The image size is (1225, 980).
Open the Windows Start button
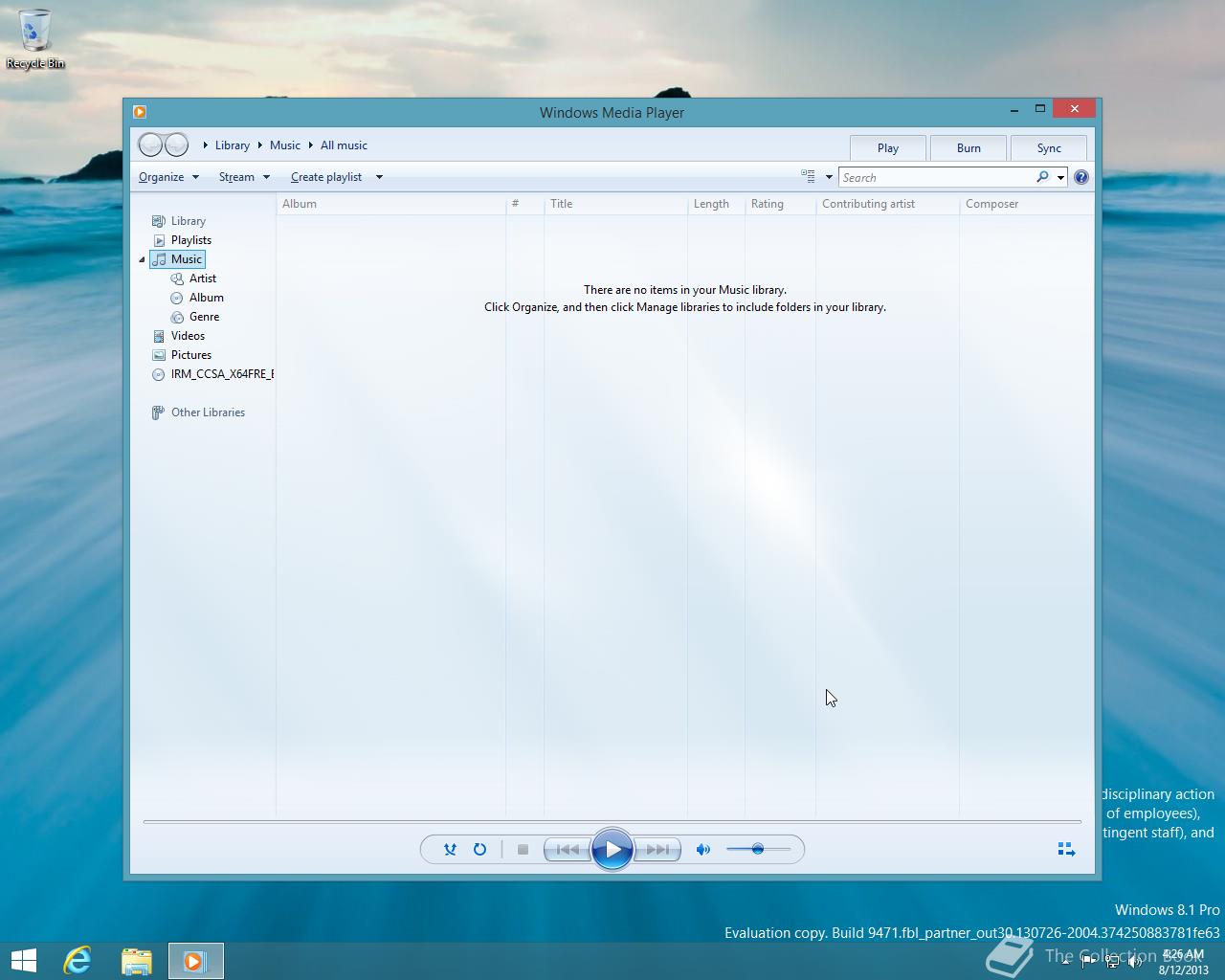coord(24,961)
